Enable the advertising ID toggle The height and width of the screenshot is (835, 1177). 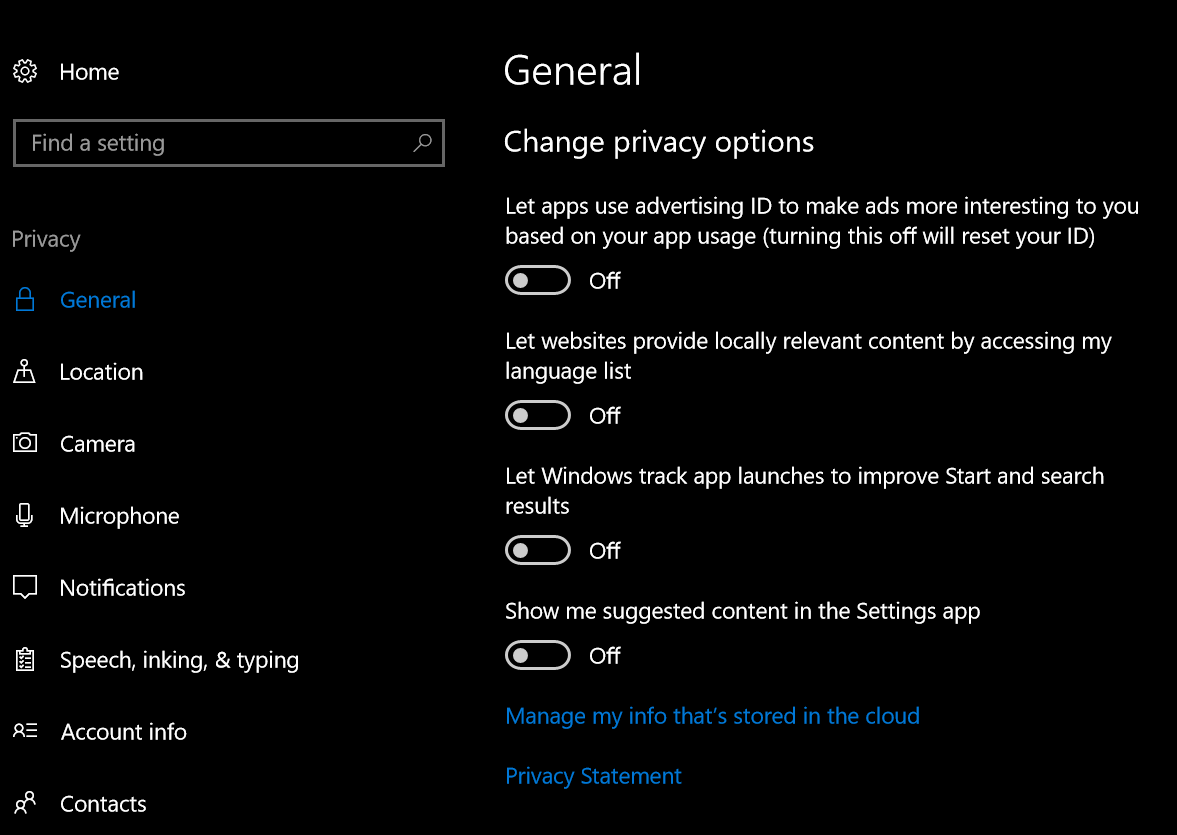pyautogui.click(x=538, y=281)
